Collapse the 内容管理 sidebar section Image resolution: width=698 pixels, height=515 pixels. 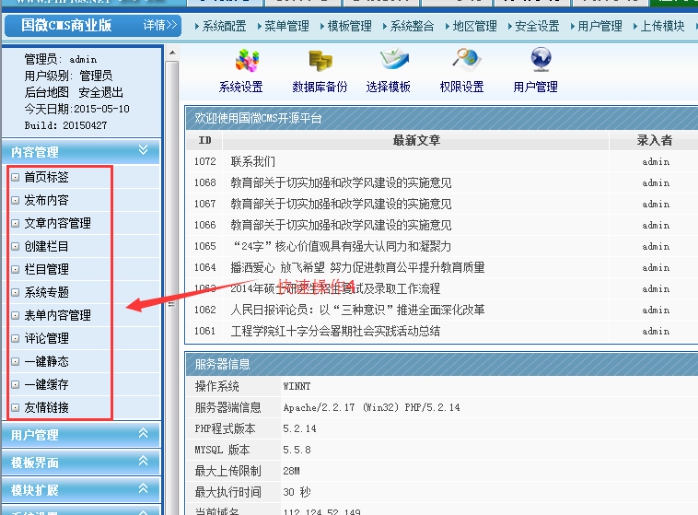143,151
